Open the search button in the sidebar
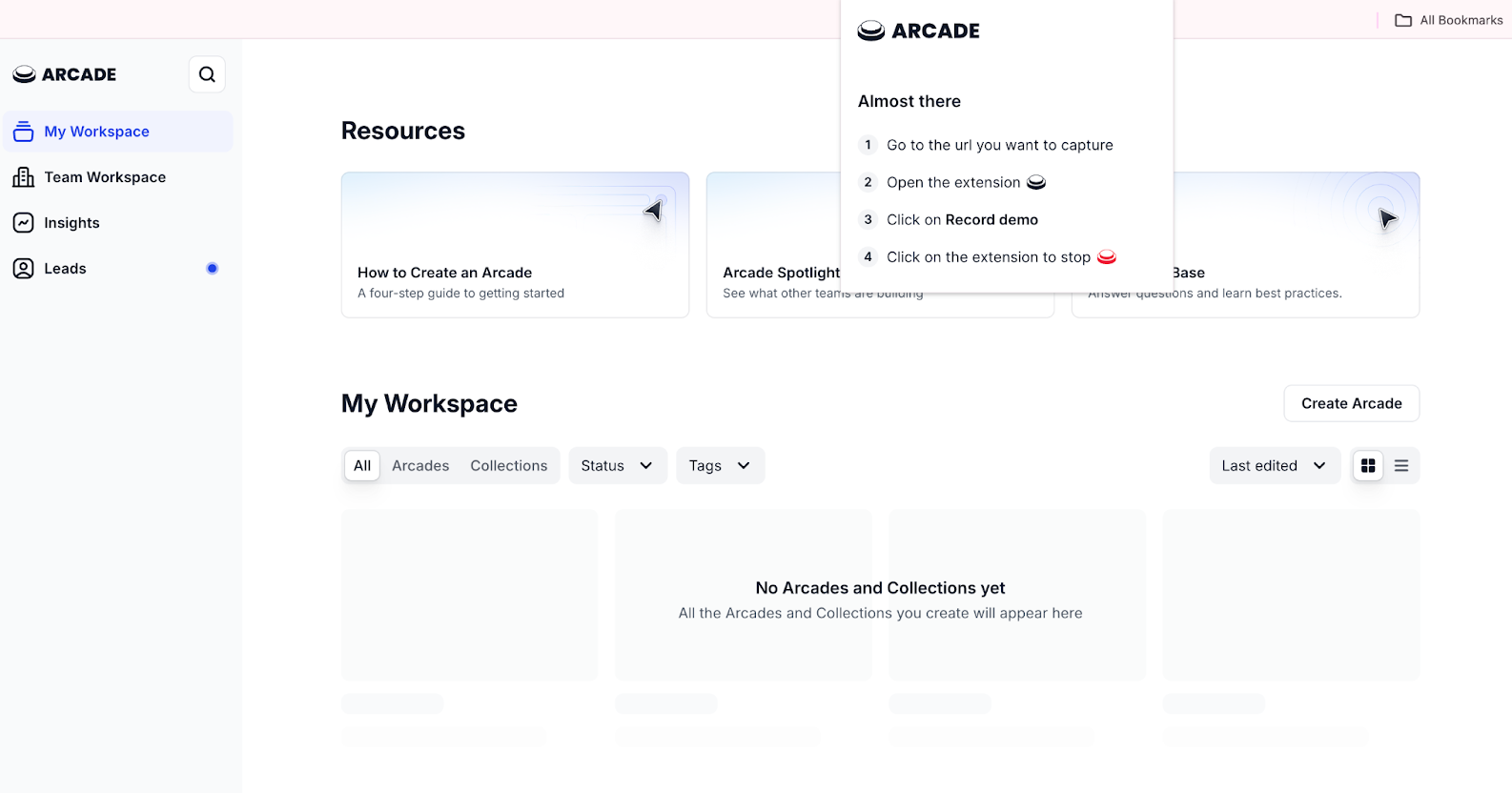This screenshot has height=793, width=1512. pyautogui.click(x=207, y=74)
